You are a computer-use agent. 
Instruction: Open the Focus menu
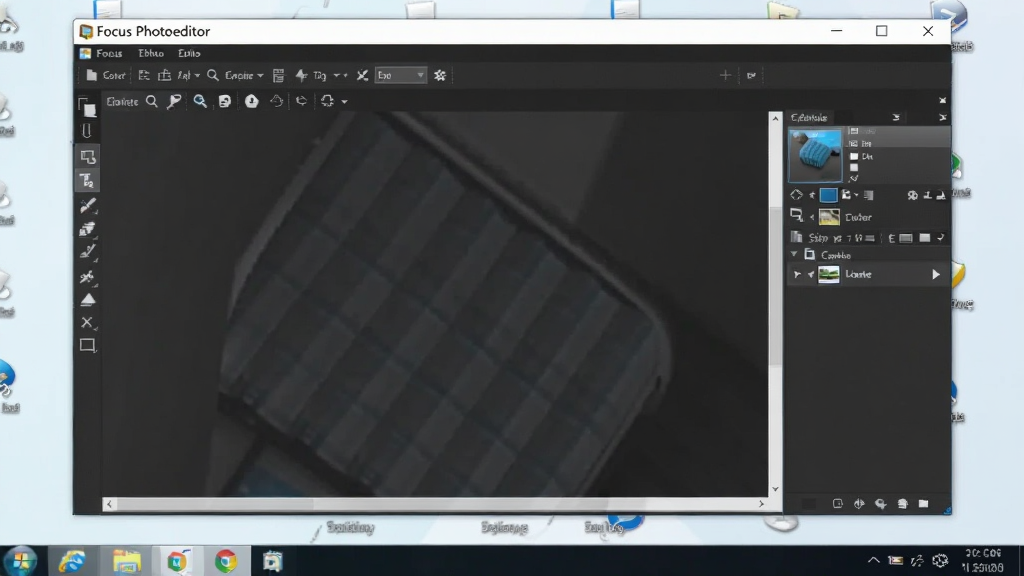click(109, 54)
